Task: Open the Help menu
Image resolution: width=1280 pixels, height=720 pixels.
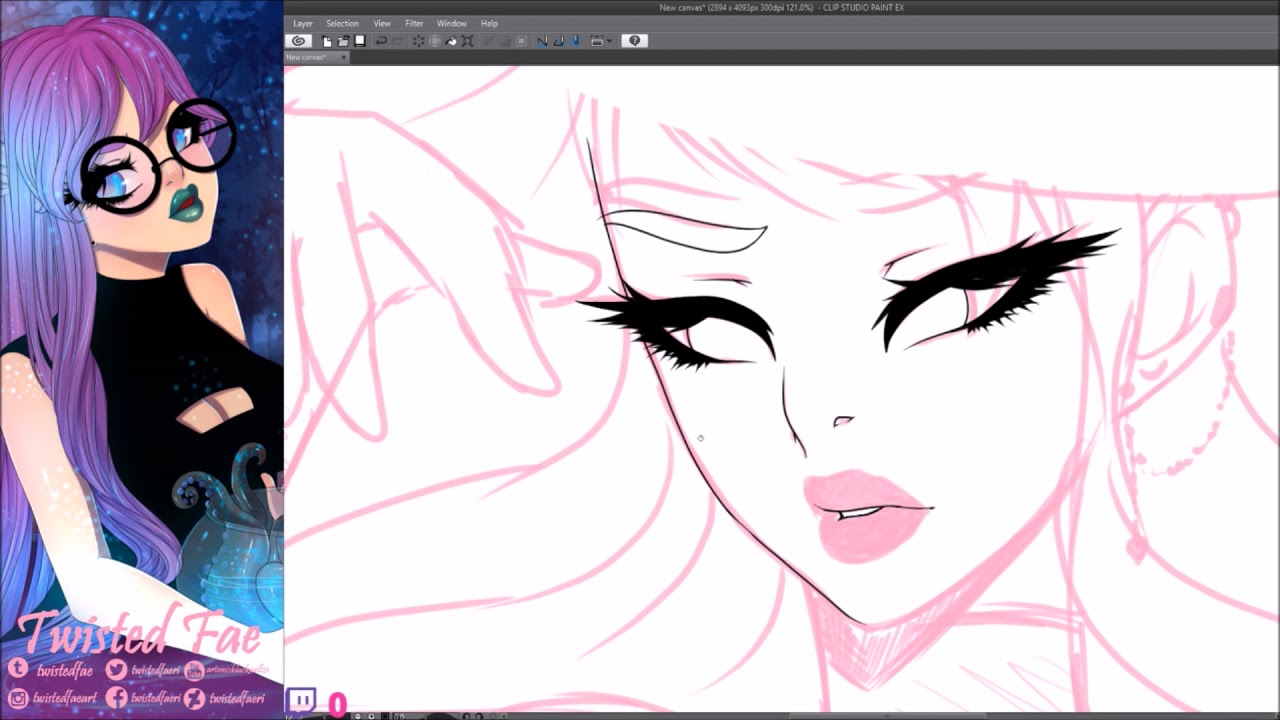Action: pos(489,23)
